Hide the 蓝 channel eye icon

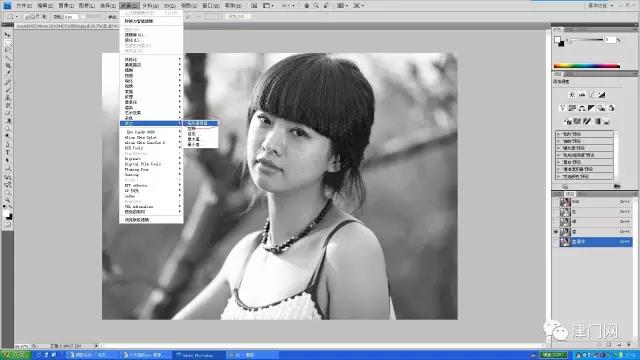click(x=556, y=232)
